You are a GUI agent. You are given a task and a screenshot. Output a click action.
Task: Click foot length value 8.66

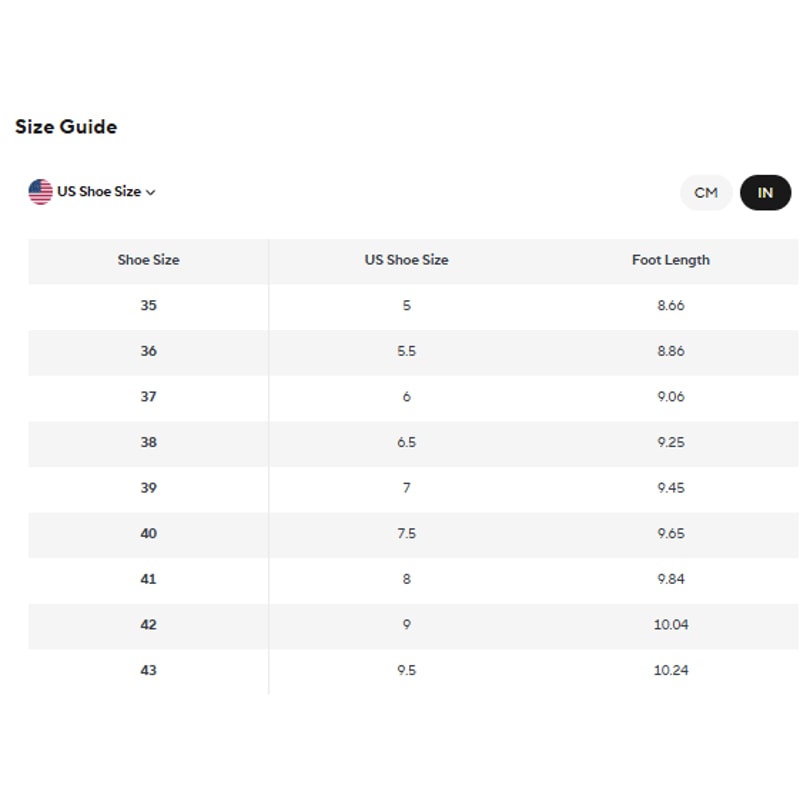(670, 306)
